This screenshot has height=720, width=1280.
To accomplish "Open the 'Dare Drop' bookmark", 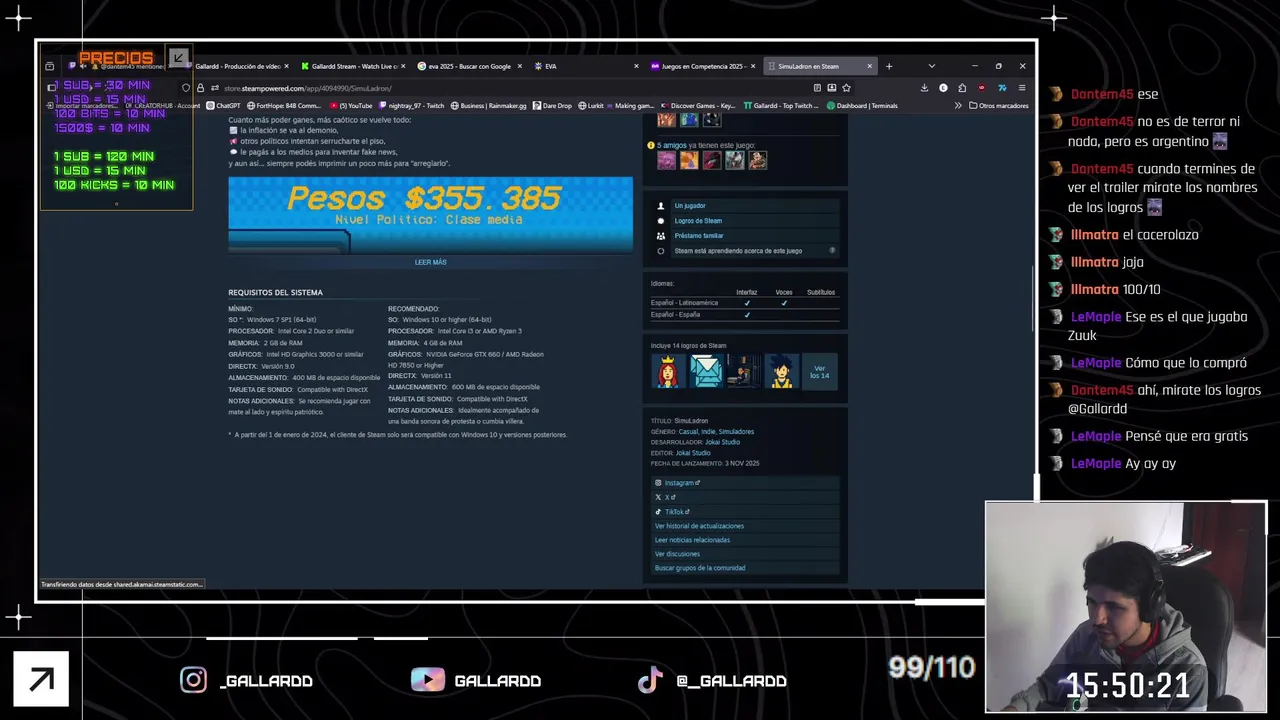I will (x=552, y=105).
